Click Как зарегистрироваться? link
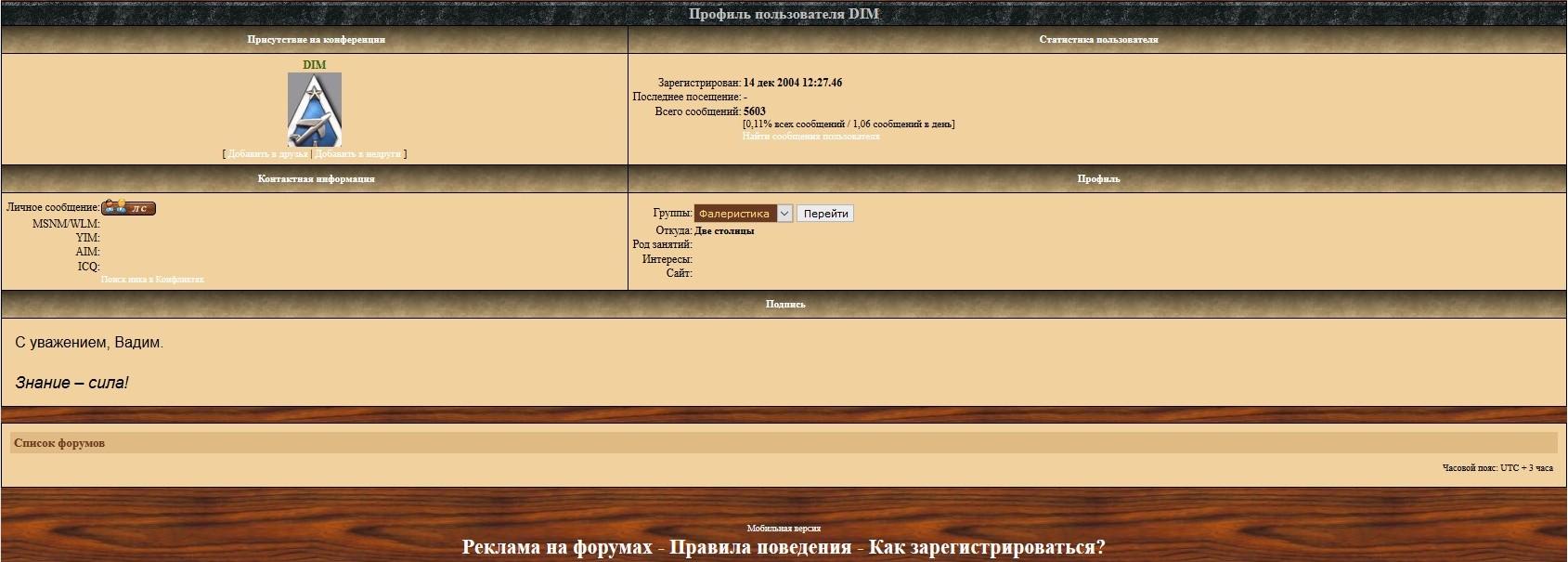The image size is (1568, 562). tap(987, 547)
